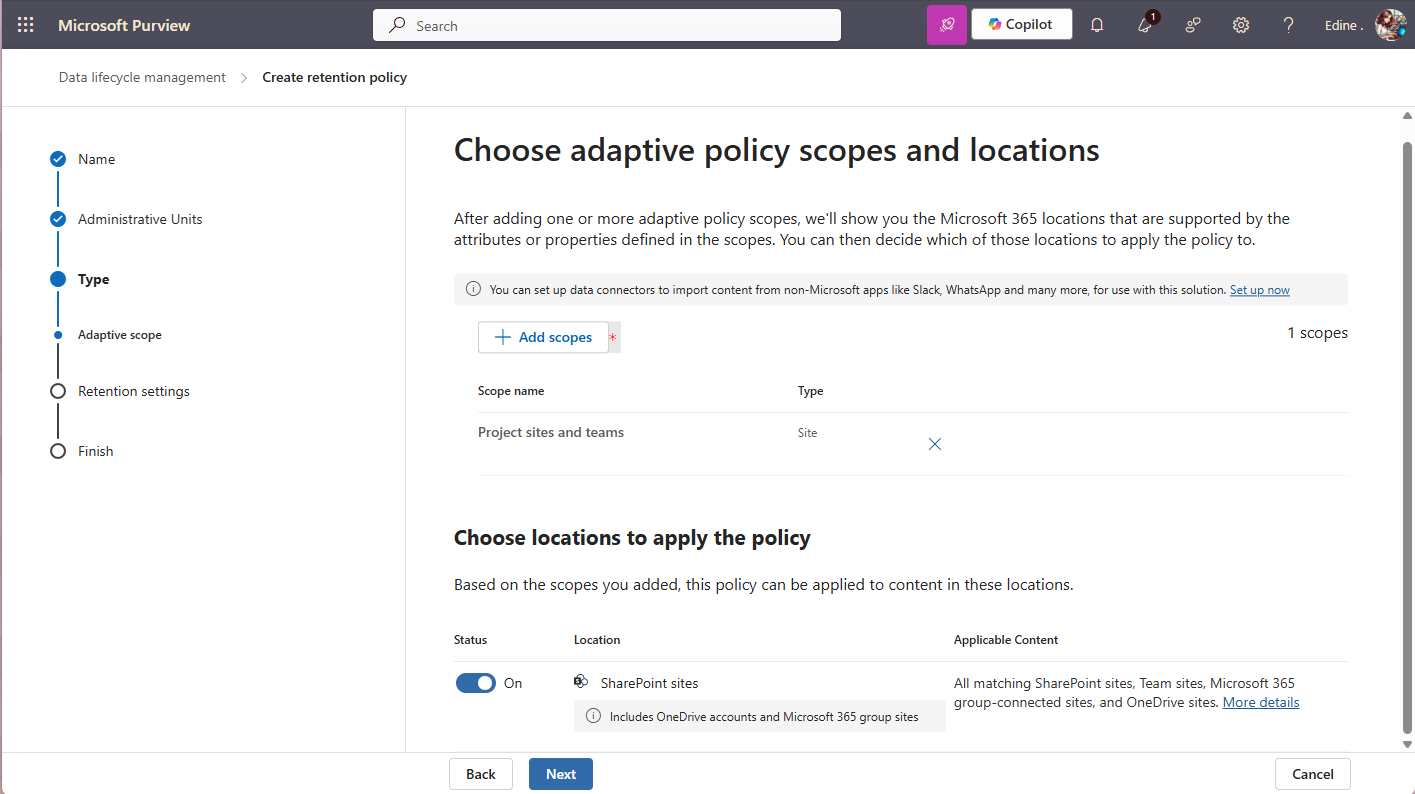Open the alert icon showing badge count 1
Image resolution: width=1415 pixels, height=794 pixels.
tap(1144, 25)
